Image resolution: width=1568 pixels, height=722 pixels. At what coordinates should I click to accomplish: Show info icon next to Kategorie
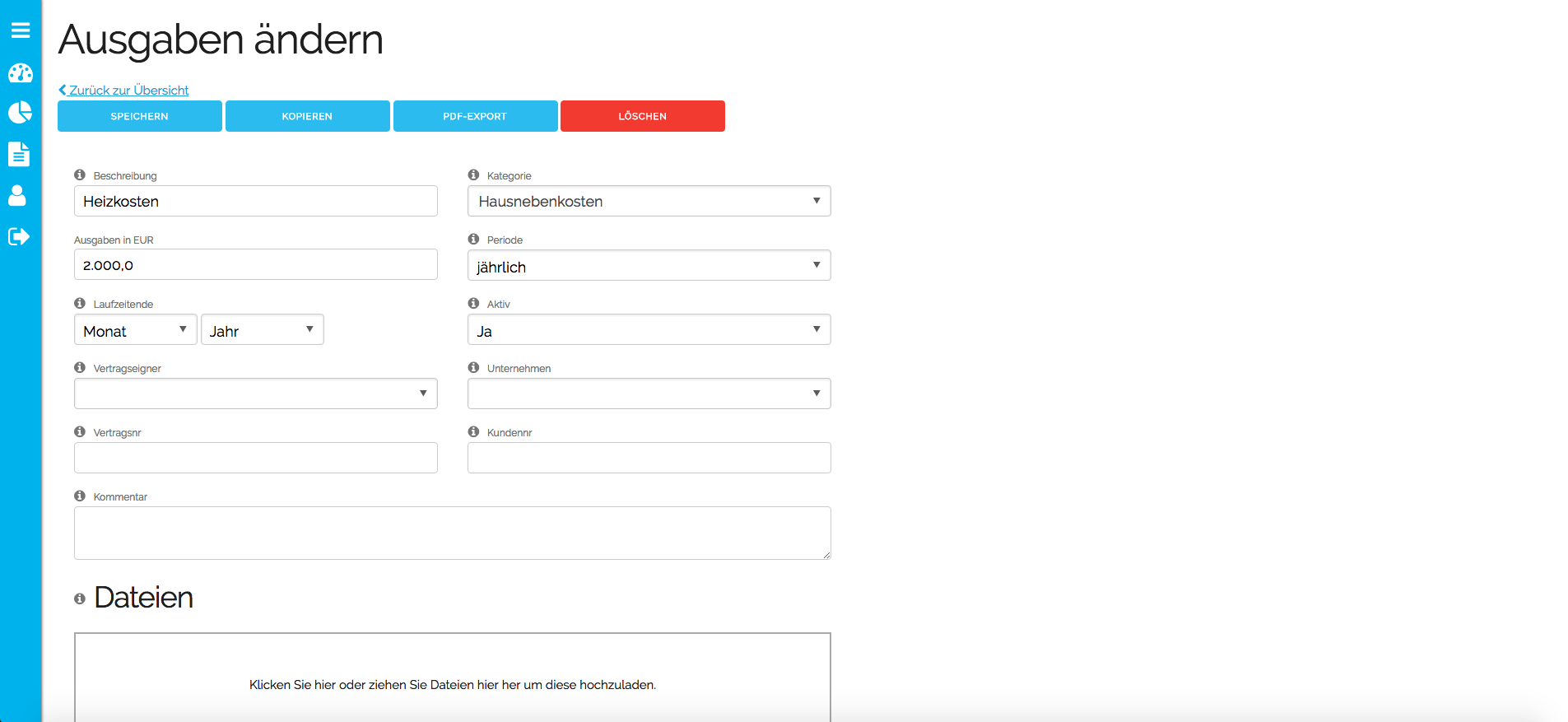point(473,175)
